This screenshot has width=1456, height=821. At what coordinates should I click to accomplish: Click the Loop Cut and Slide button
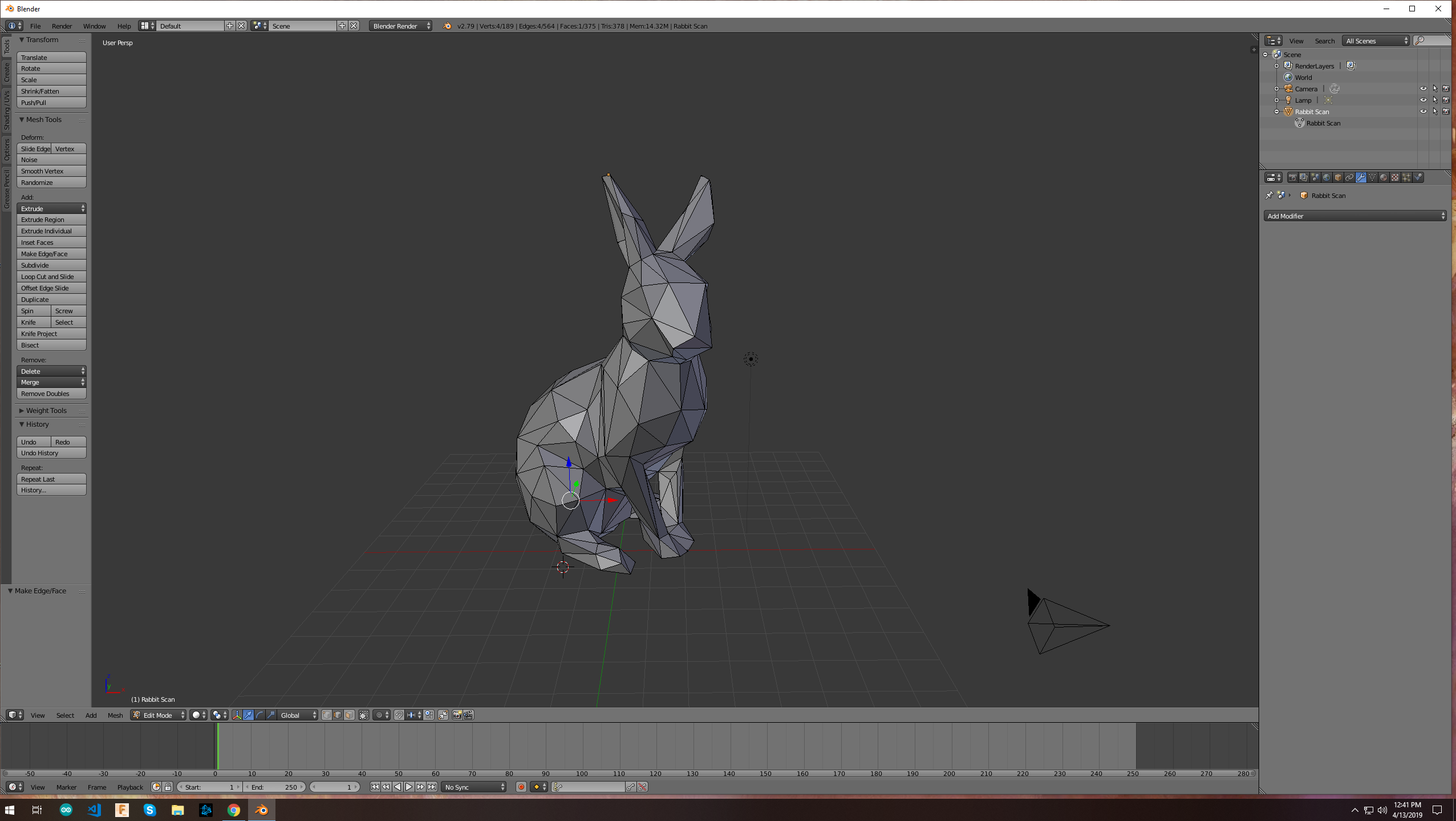coord(51,276)
